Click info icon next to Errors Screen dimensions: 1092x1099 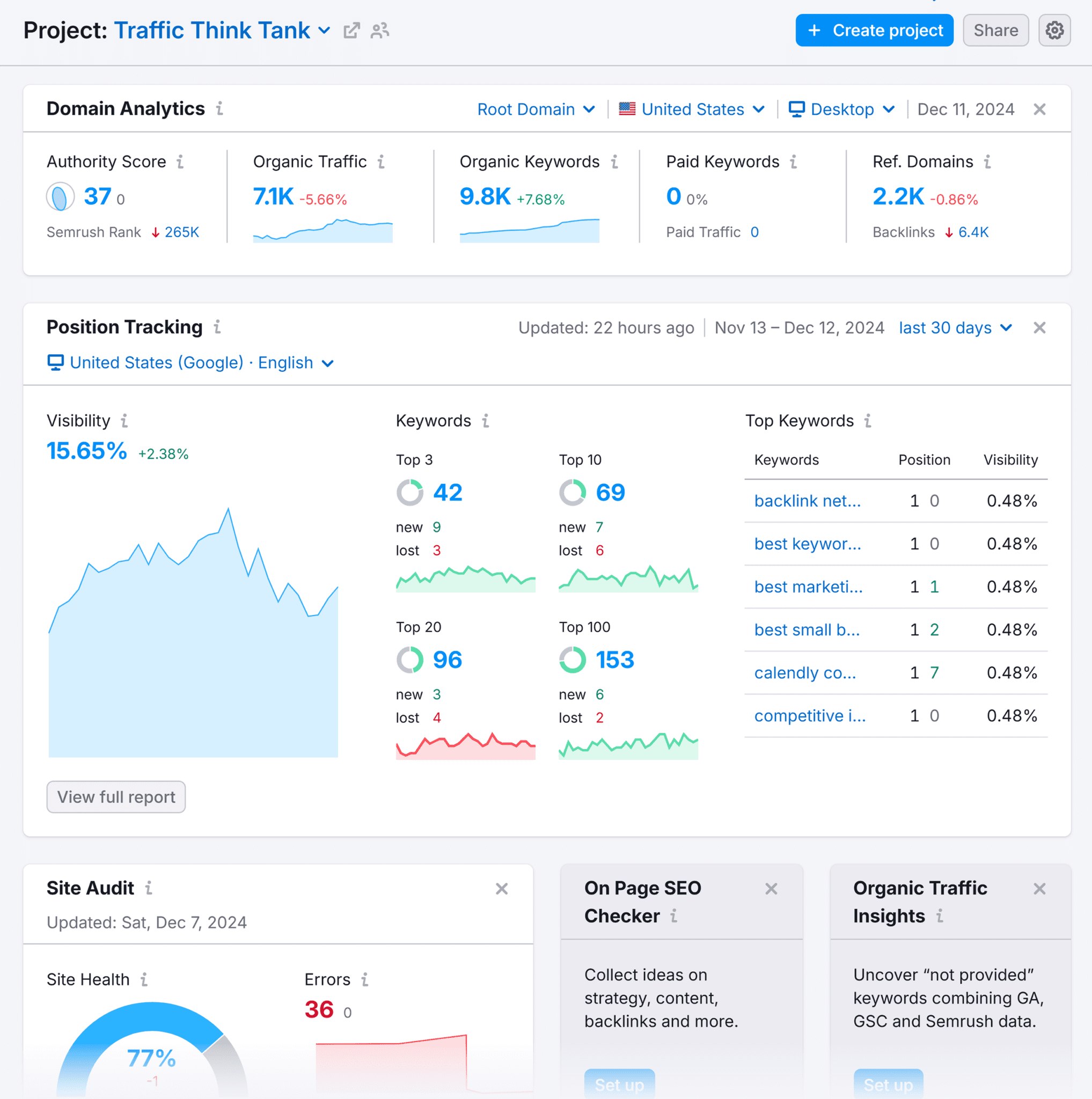coord(364,979)
